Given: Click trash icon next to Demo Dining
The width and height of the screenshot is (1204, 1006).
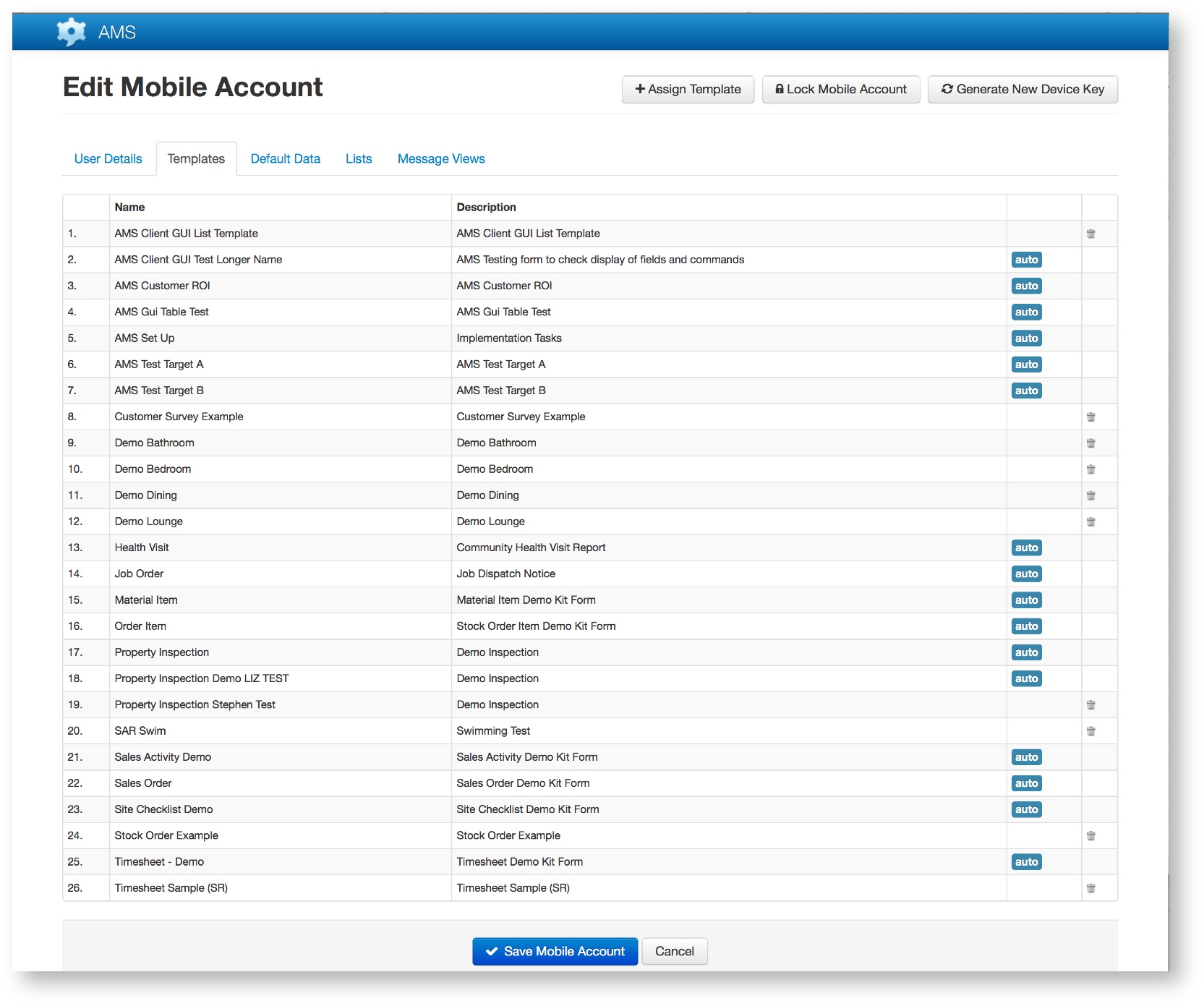Looking at the screenshot, I should (1090, 495).
